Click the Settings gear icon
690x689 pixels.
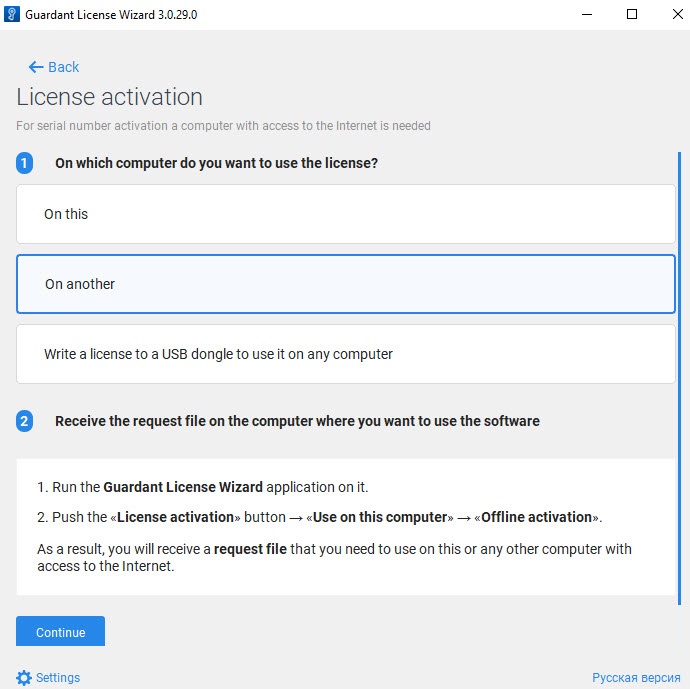point(24,677)
